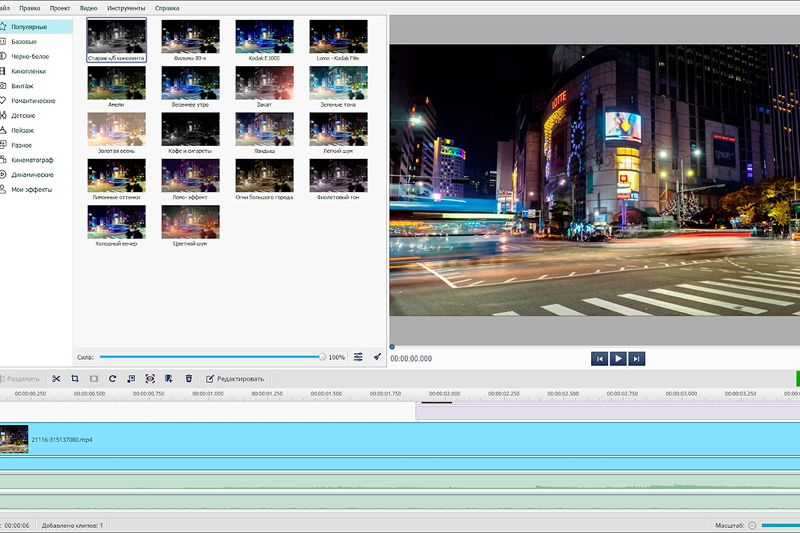This screenshot has height=533, width=800.
Task: Click the film-with-plus add clip icon
Action: click(169, 378)
